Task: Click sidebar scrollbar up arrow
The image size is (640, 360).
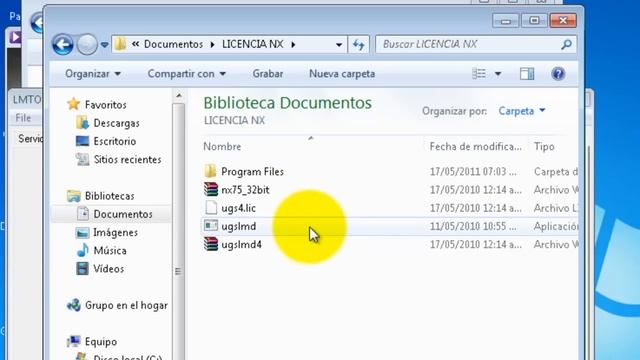Action: pos(178,96)
